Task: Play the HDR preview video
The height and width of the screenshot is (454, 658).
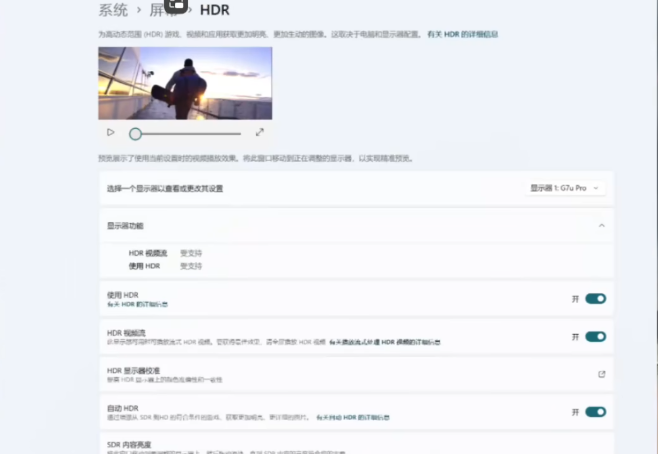Action: click(x=111, y=132)
